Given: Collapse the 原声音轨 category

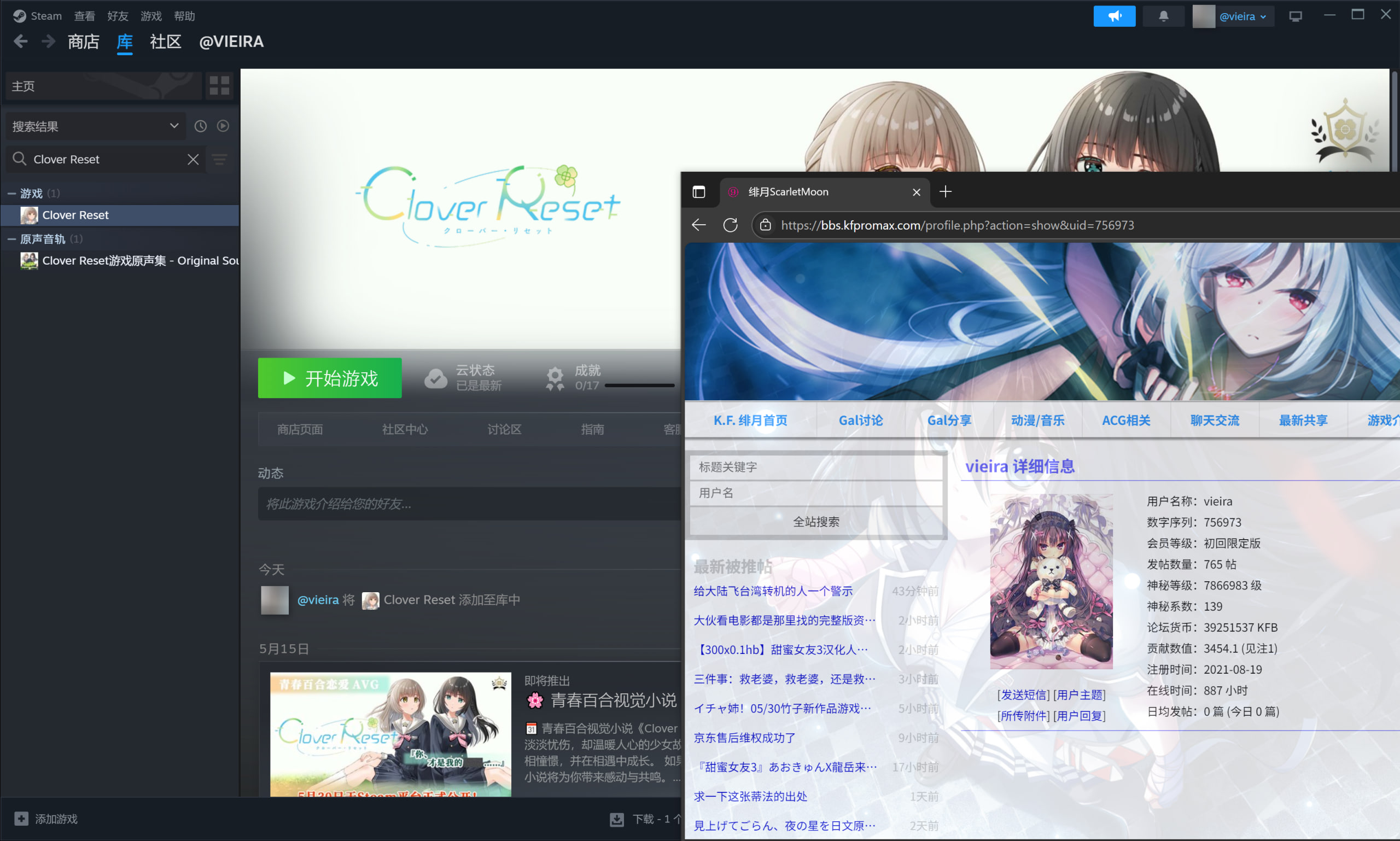Looking at the screenshot, I should coord(11,239).
